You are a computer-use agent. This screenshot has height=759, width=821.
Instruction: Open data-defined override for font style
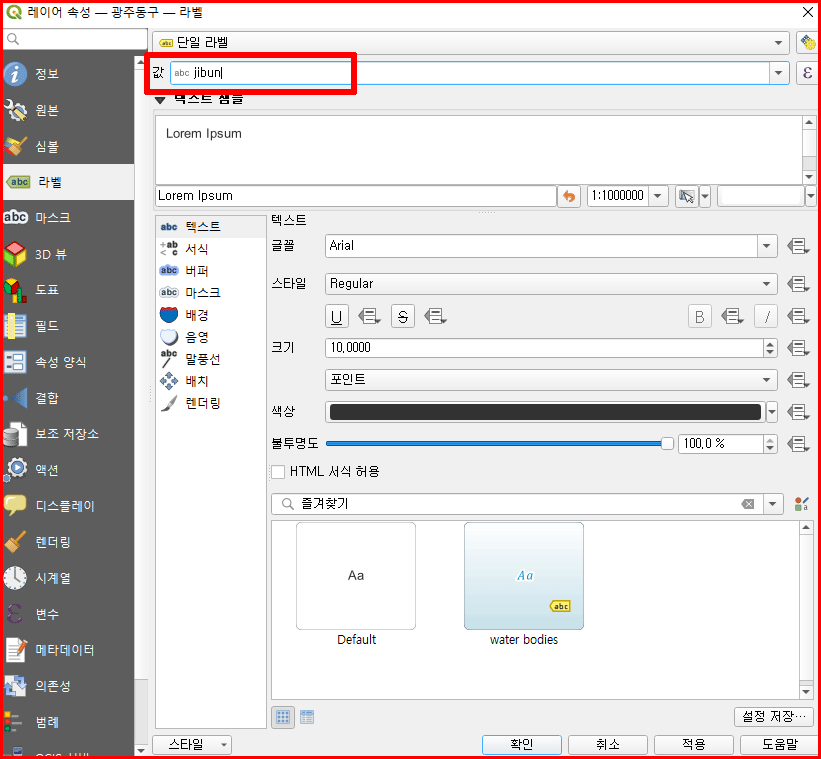click(x=798, y=284)
